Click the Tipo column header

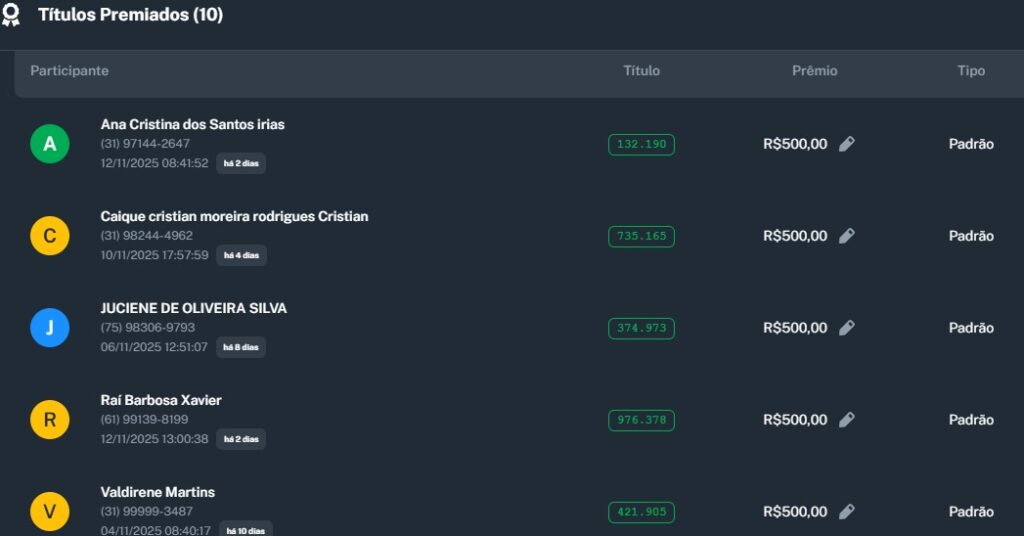tap(970, 71)
